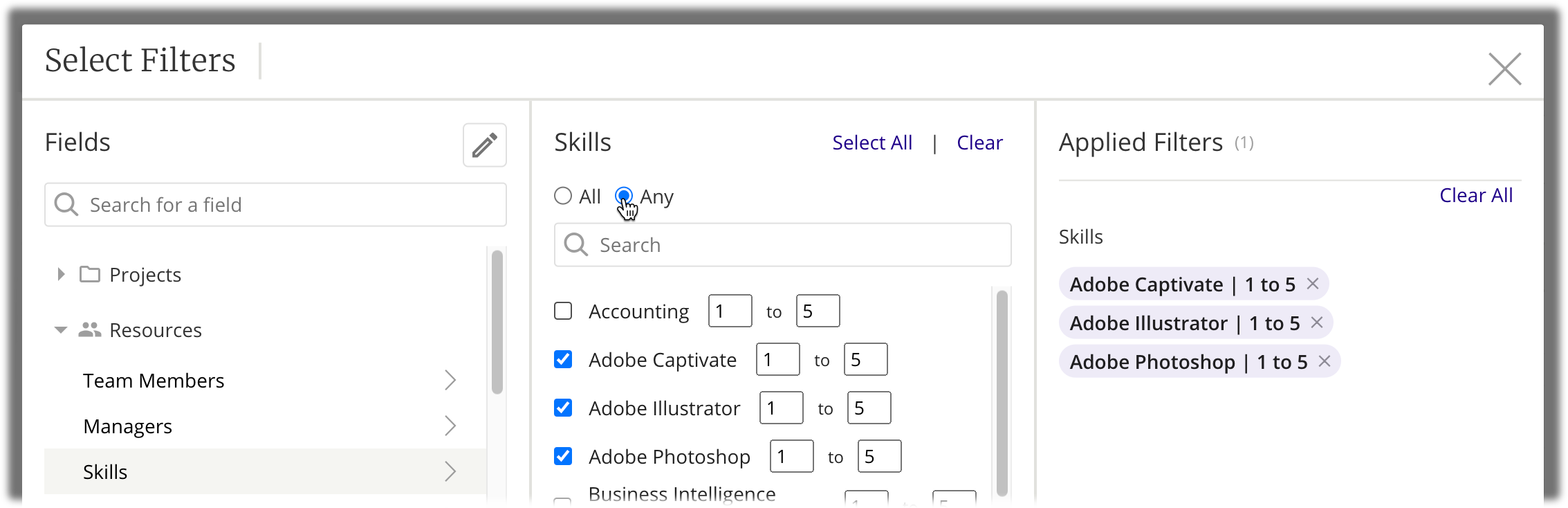Click the Adobe Photoshop skill label

pos(670,457)
